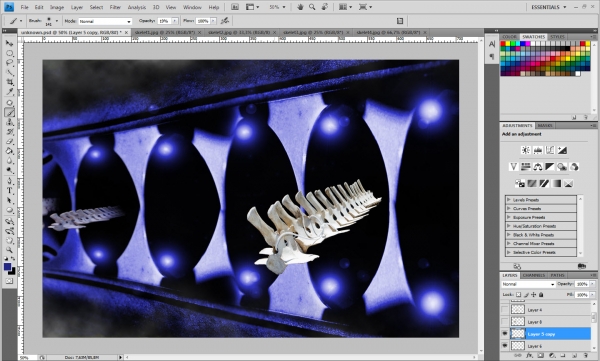Add a Curves adjustment layer
Viewport: 600px width, 361px height.
[550, 150]
